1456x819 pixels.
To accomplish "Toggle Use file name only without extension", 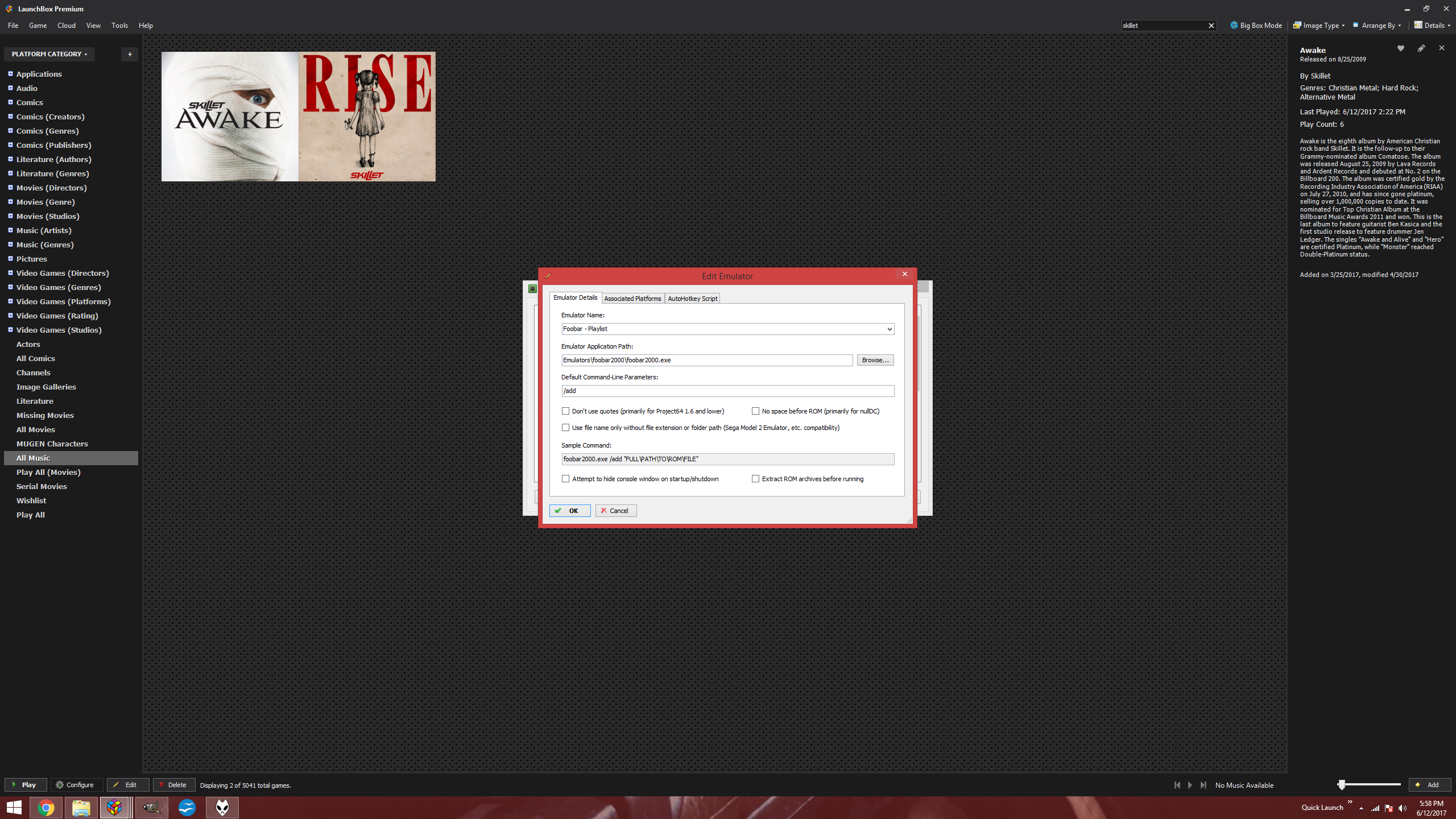I will pyautogui.click(x=565, y=428).
